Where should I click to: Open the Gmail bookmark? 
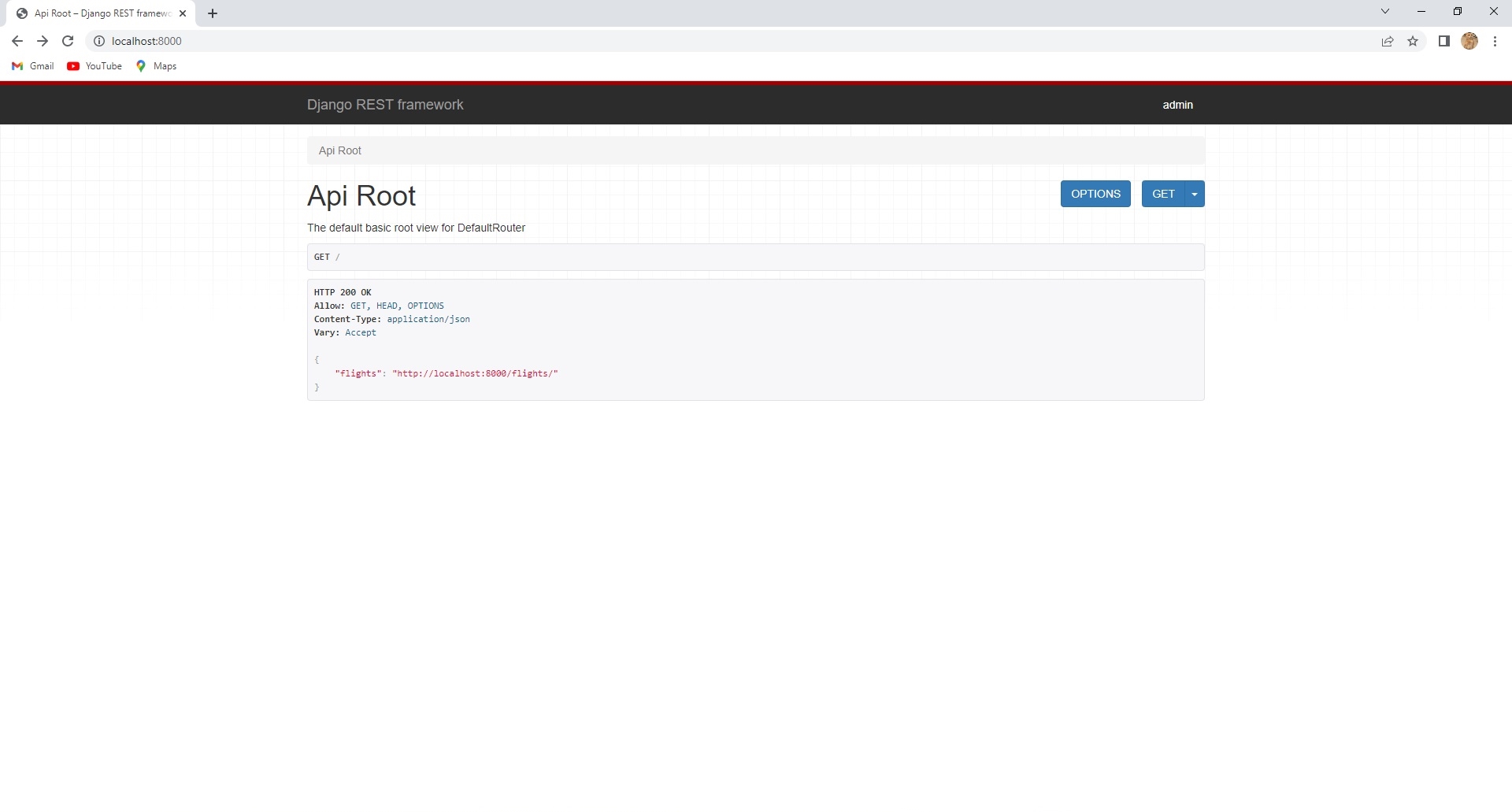pos(33,66)
